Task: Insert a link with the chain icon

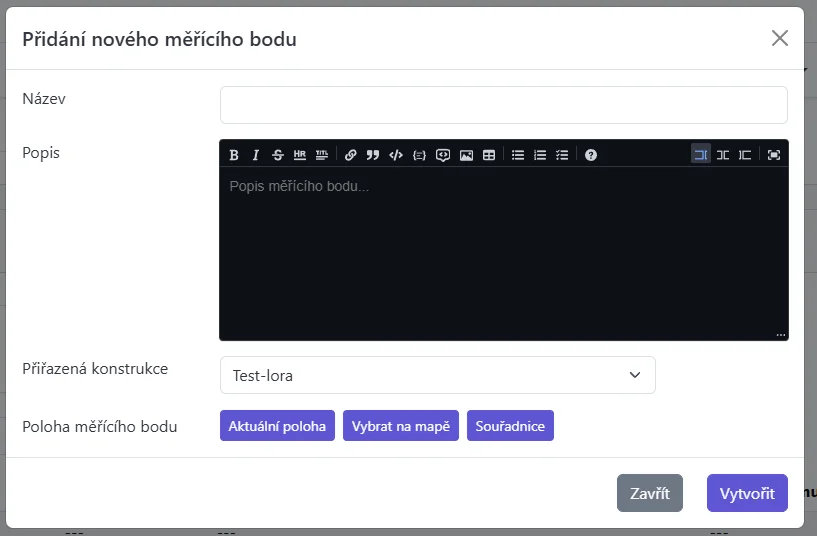Action: tap(351, 155)
